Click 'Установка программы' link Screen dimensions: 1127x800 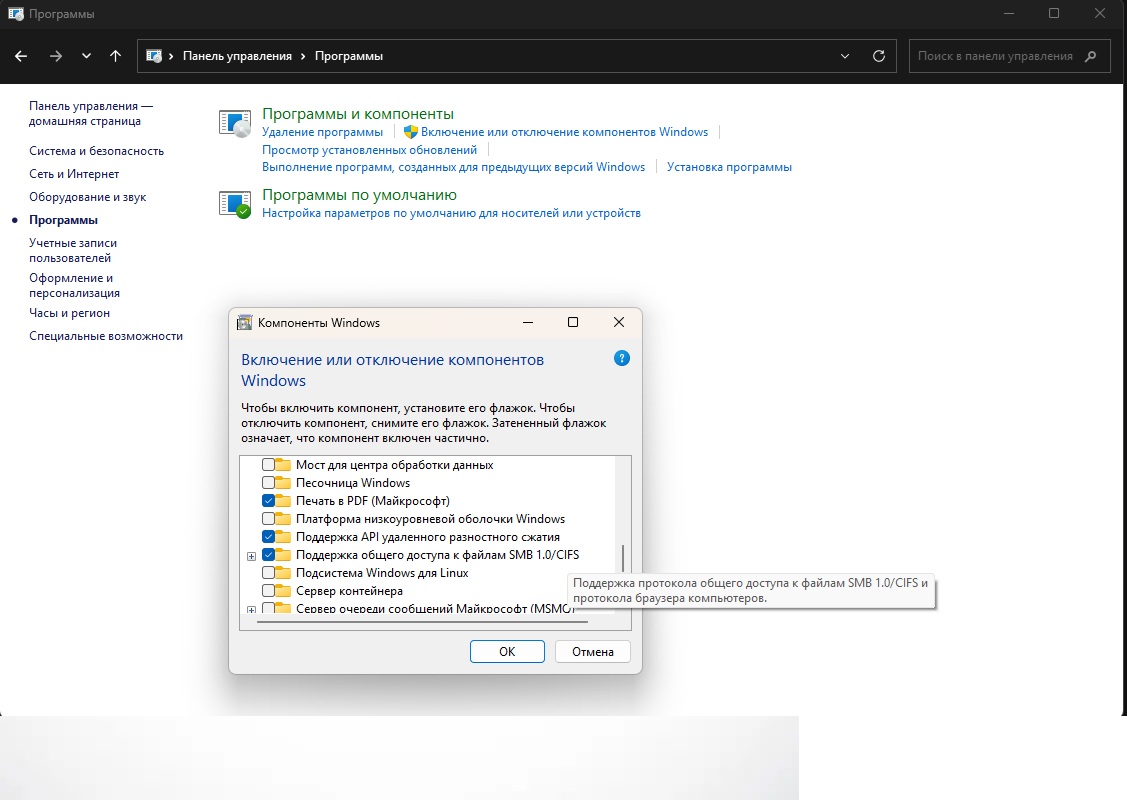click(729, 167)
